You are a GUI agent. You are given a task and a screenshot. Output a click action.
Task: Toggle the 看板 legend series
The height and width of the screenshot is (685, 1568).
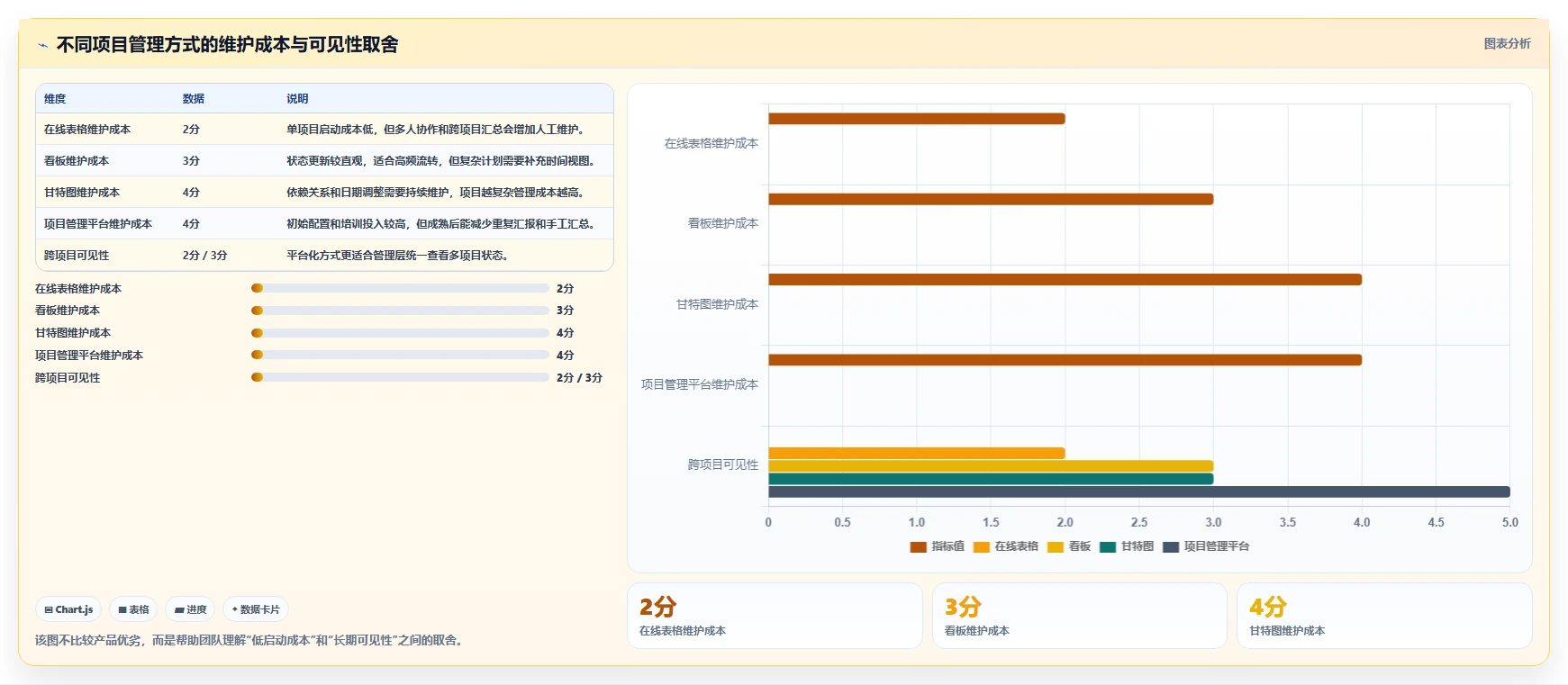coord(1069,546)
